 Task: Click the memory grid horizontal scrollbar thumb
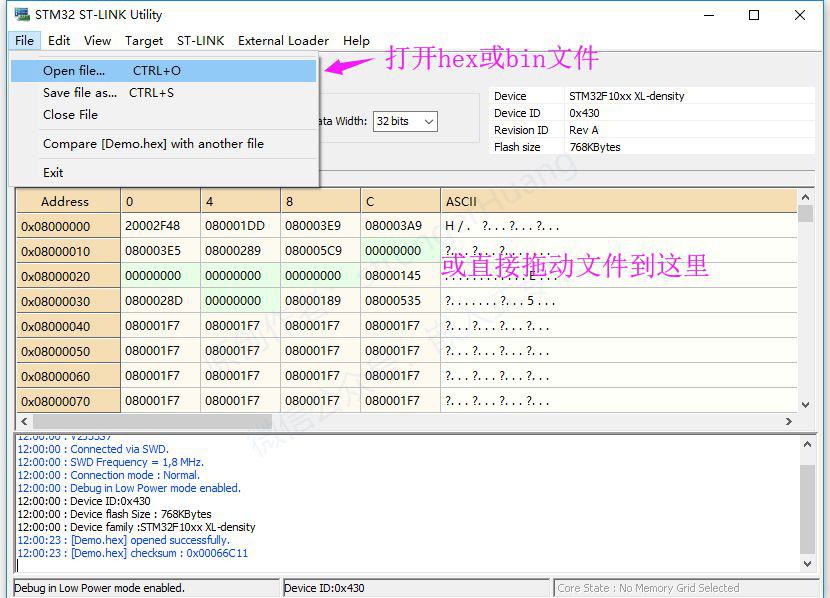(152, 422)
